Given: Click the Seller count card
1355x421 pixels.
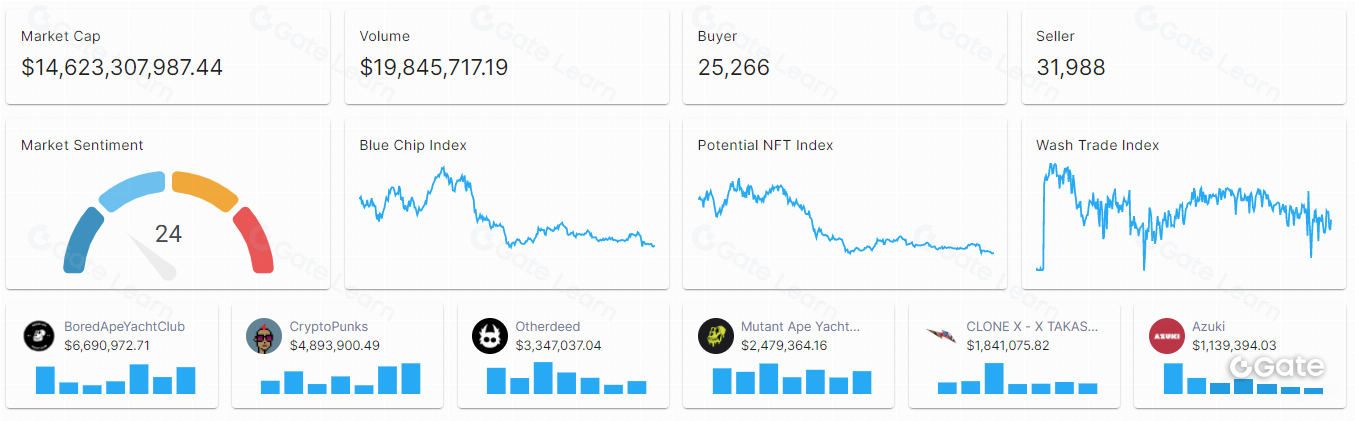Looking at the screenshot, I should (x=1183, y=56).
